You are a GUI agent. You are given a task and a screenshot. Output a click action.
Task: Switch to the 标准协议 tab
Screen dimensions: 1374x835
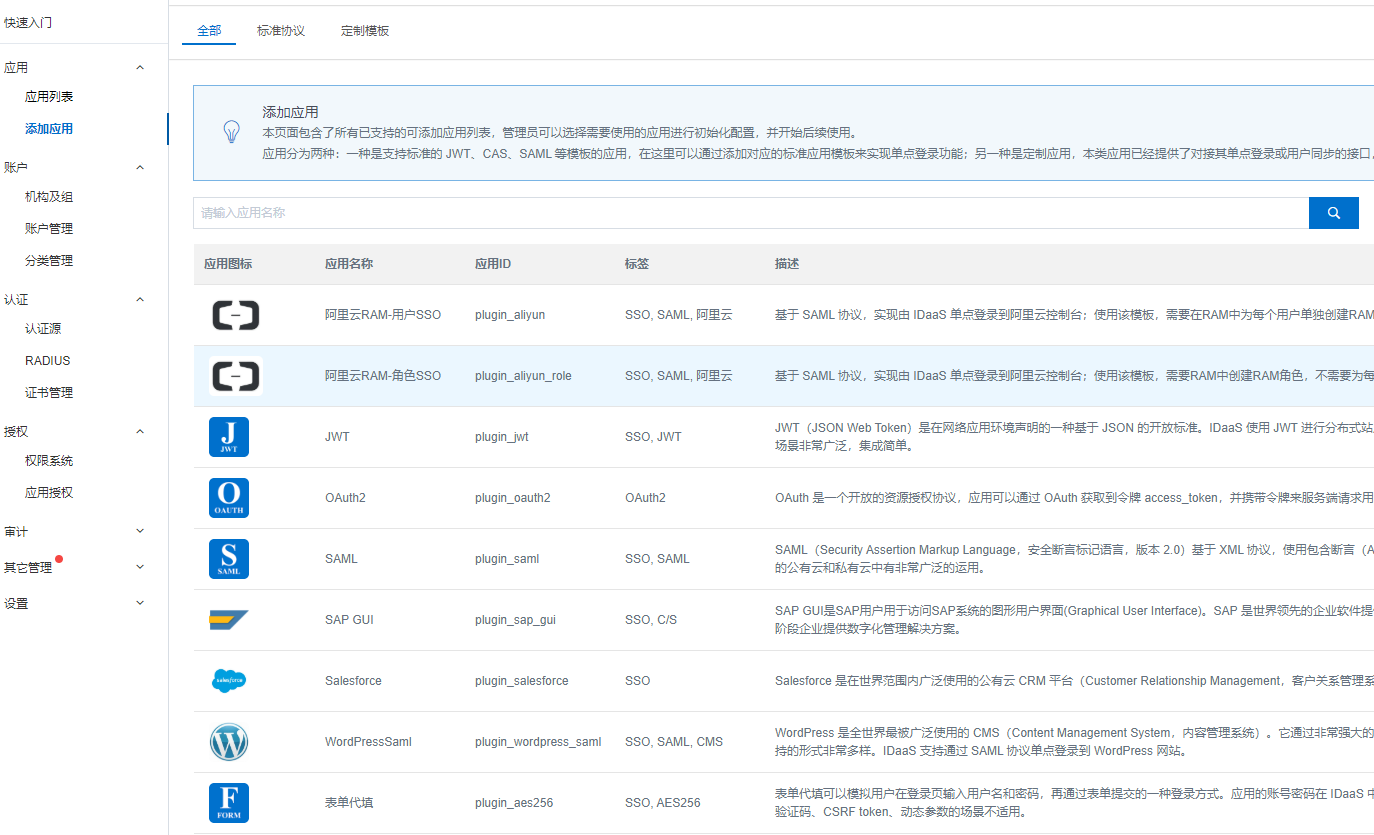(x=281, y=31)
